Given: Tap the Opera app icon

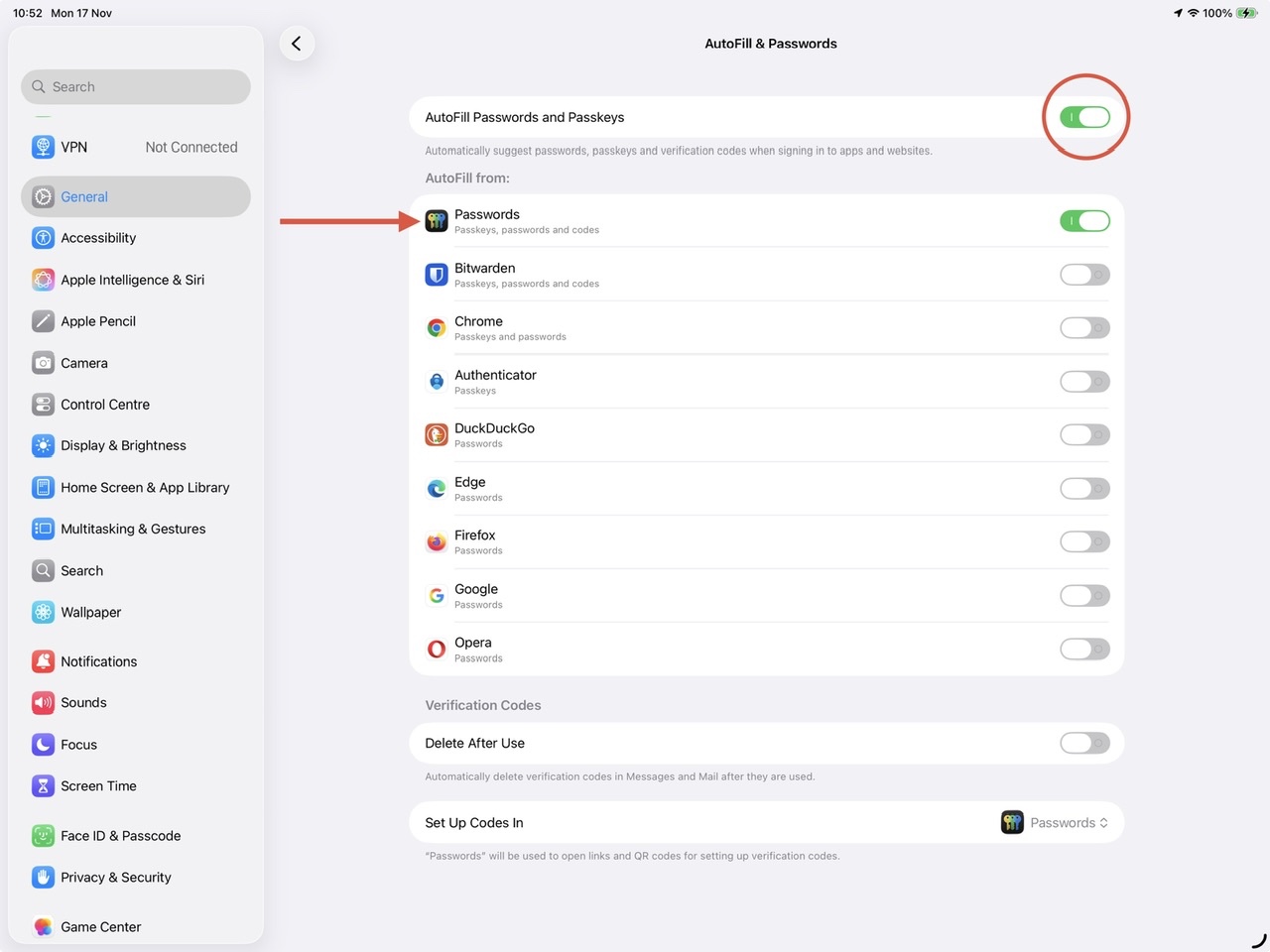Looking at the screenshot, I should coord(437,650).
